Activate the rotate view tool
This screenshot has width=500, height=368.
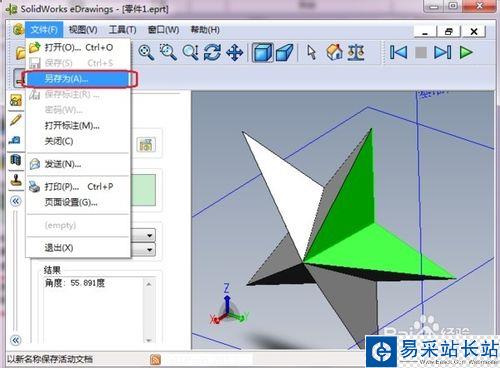tap(212, 52)
